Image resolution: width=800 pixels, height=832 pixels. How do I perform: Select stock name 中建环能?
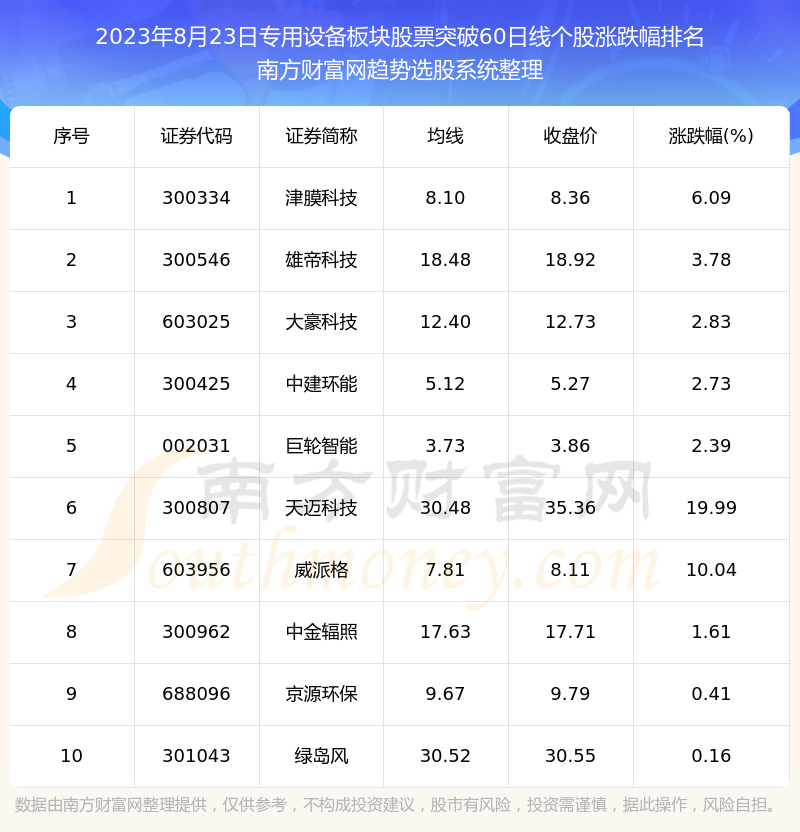click(x=321, y=384)
